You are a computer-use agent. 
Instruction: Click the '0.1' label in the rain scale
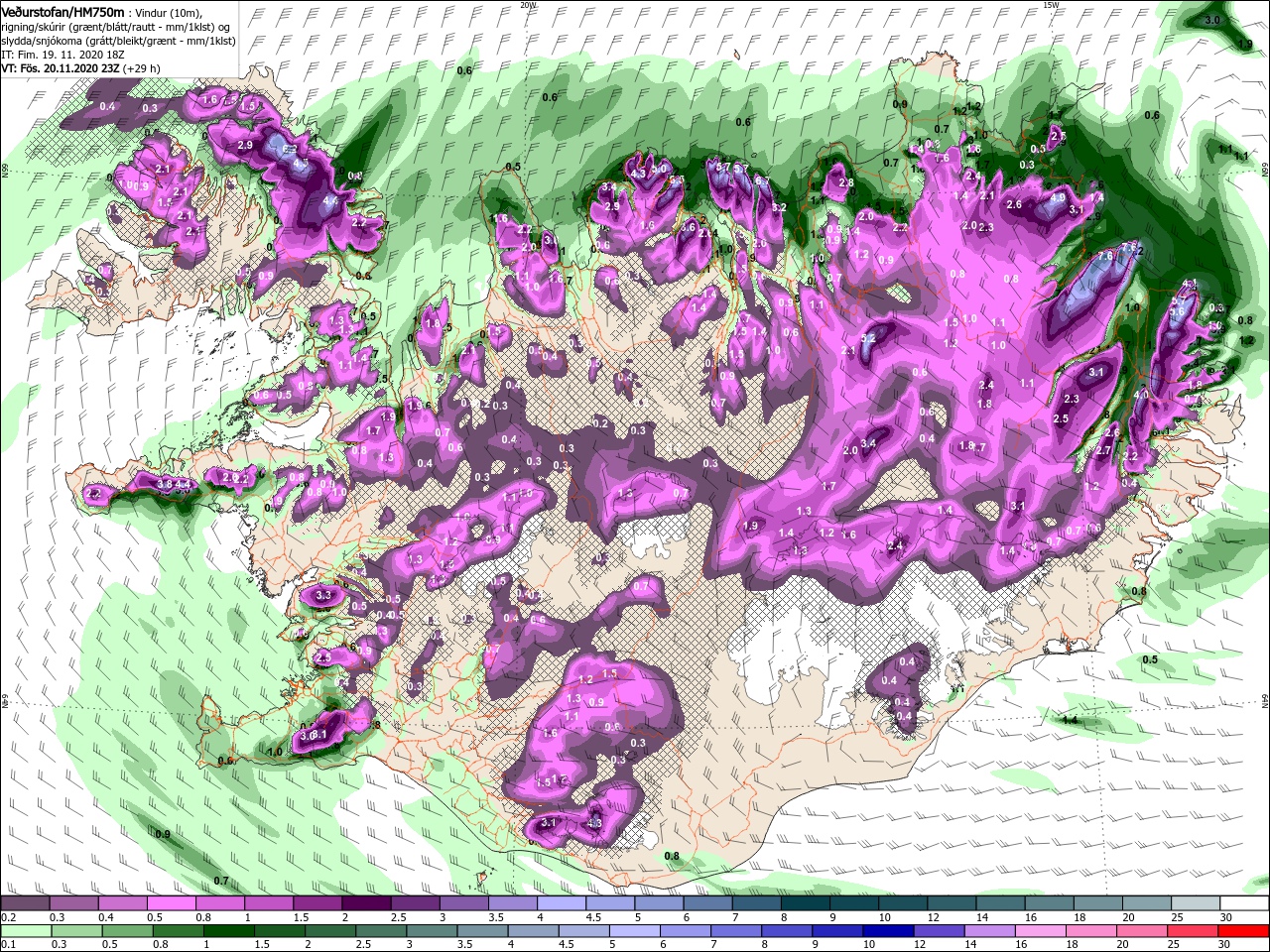(x=7, y=944)
